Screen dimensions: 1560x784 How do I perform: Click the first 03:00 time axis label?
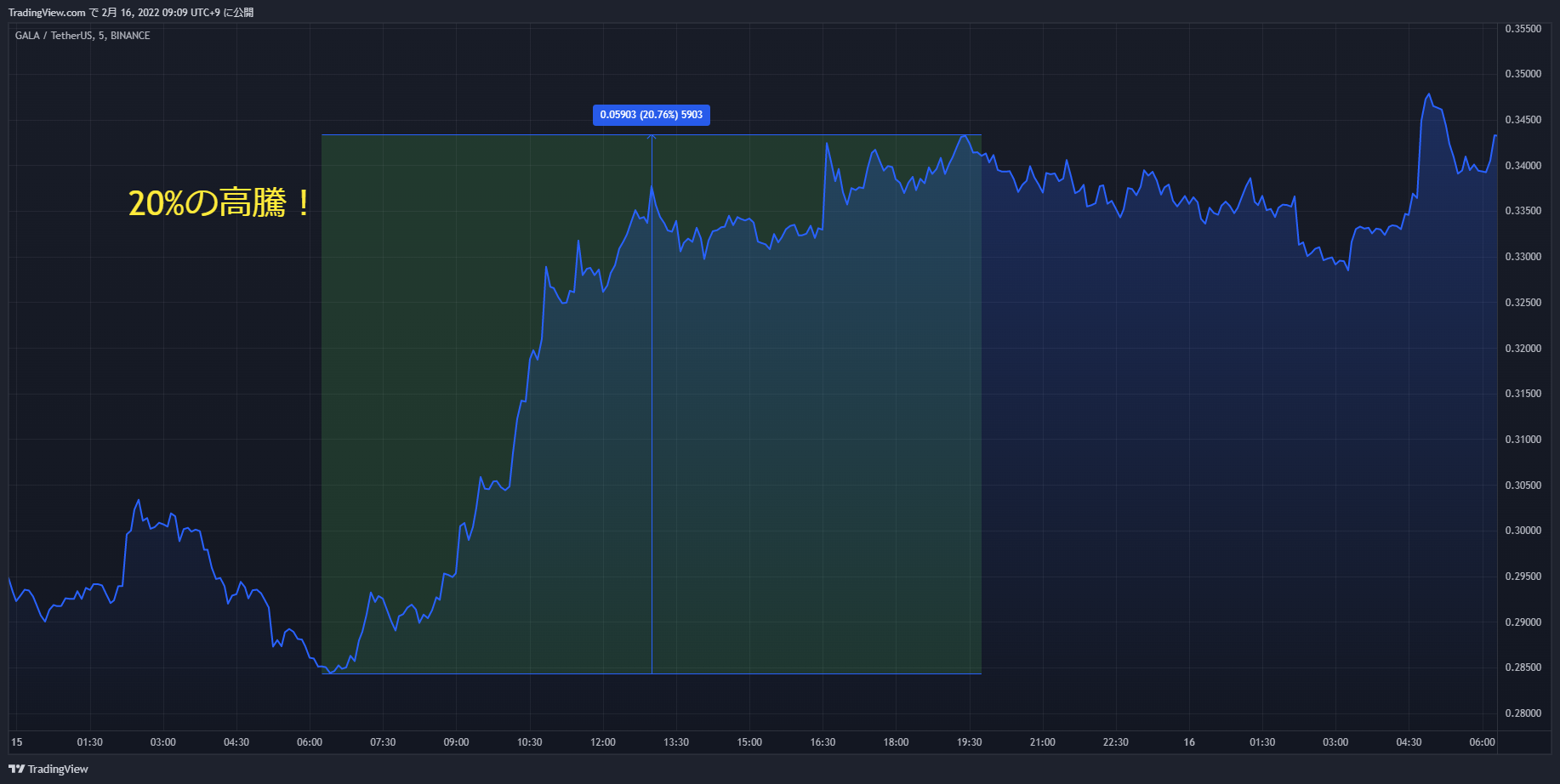point(163,742)
